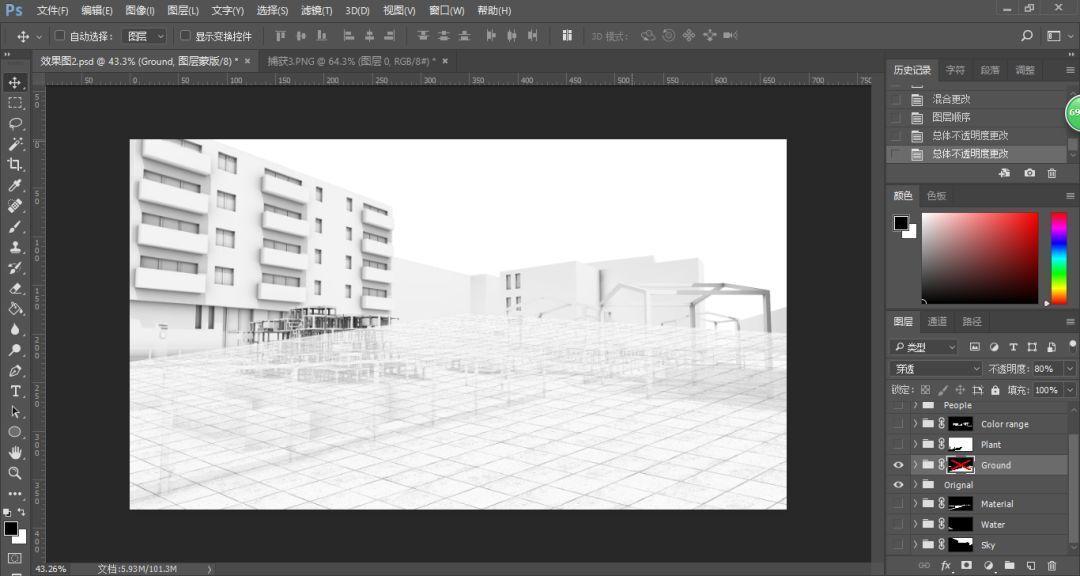The image size is (1080, 576).
Task: Expand the Ground layer group
Action: 915,465
